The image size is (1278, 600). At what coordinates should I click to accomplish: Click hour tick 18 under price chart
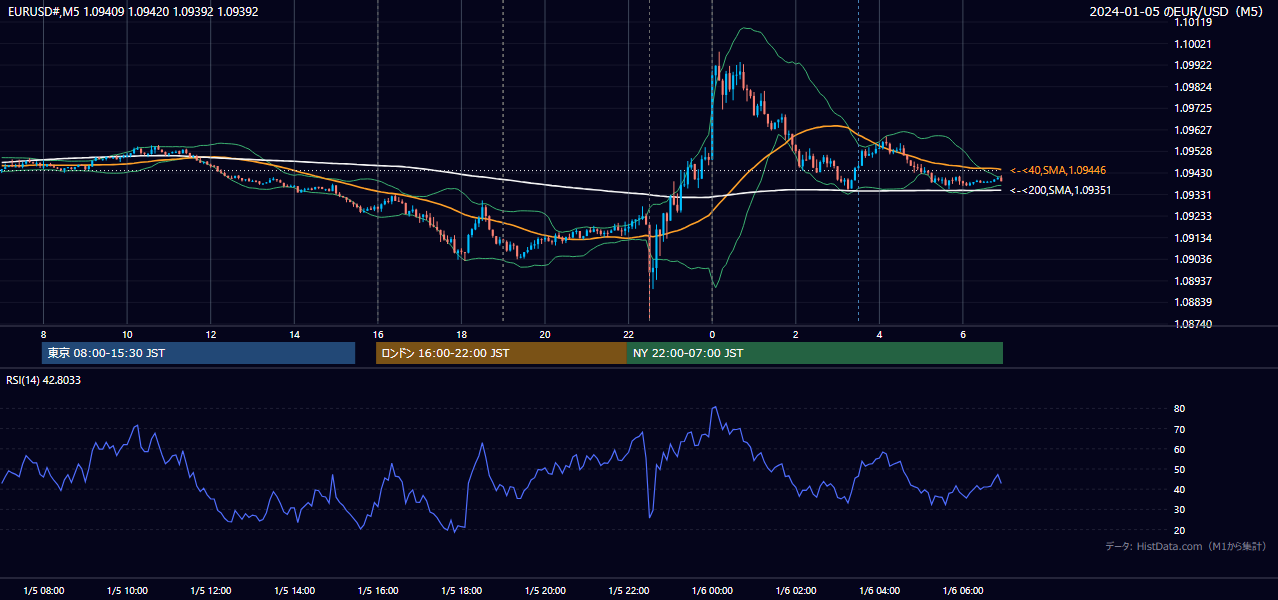pos(461,334)
